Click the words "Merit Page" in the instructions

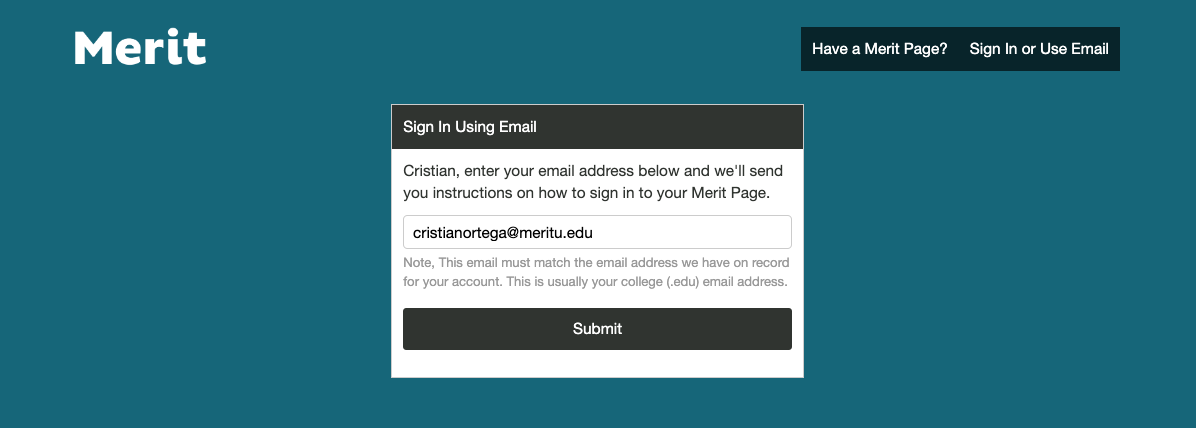728,193
